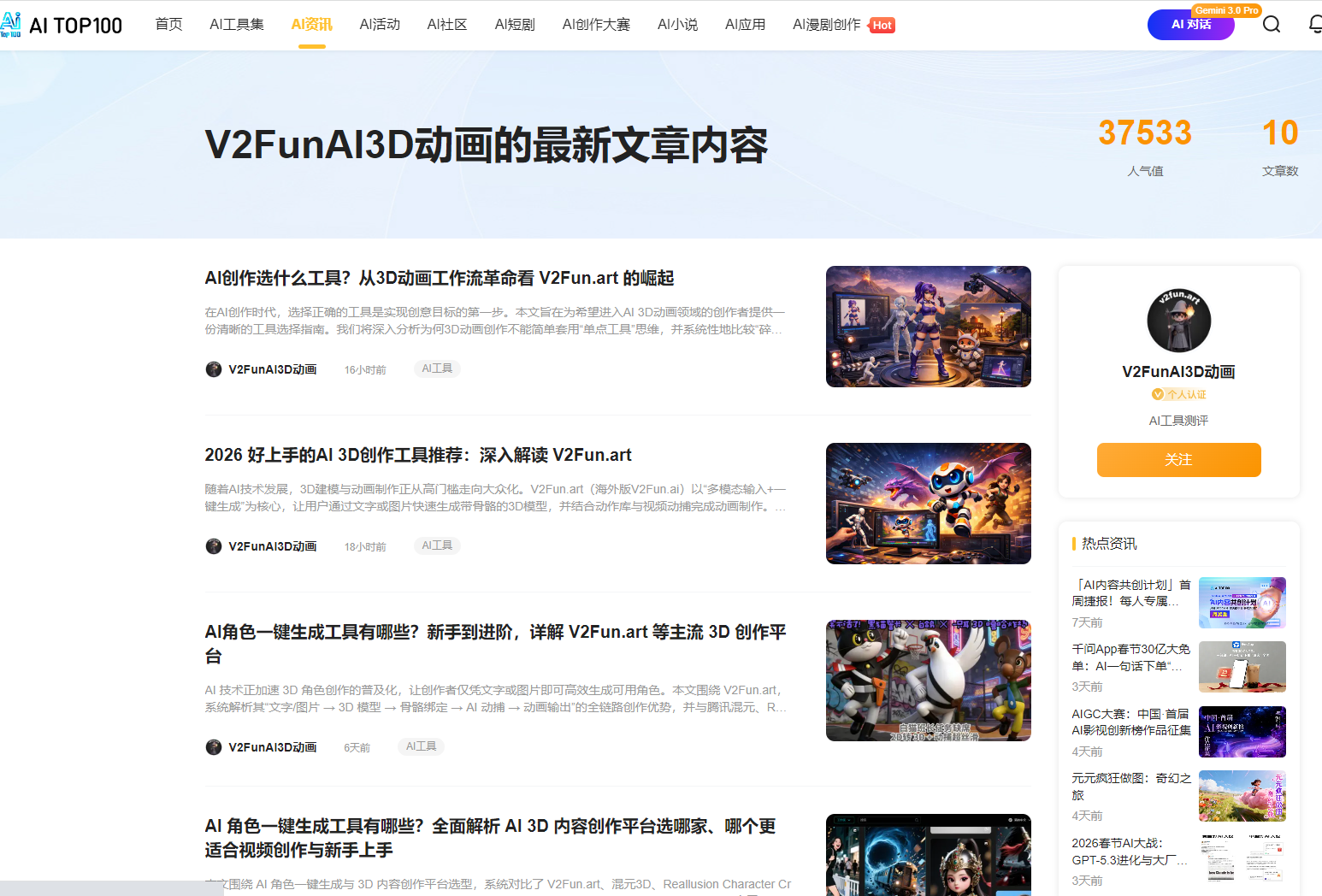Select the AI社区 navigation tab
The image size is (1322, 896).
point(447,25)
